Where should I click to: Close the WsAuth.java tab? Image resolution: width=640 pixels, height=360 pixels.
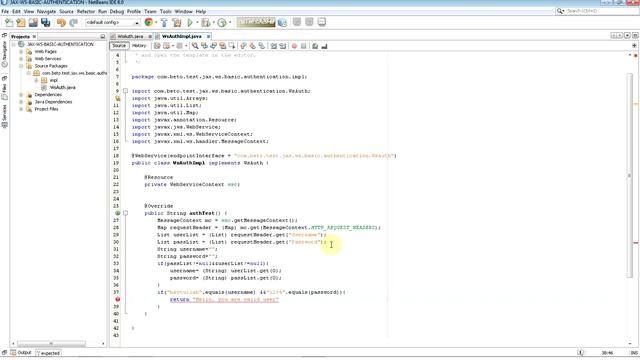[150, 36]
